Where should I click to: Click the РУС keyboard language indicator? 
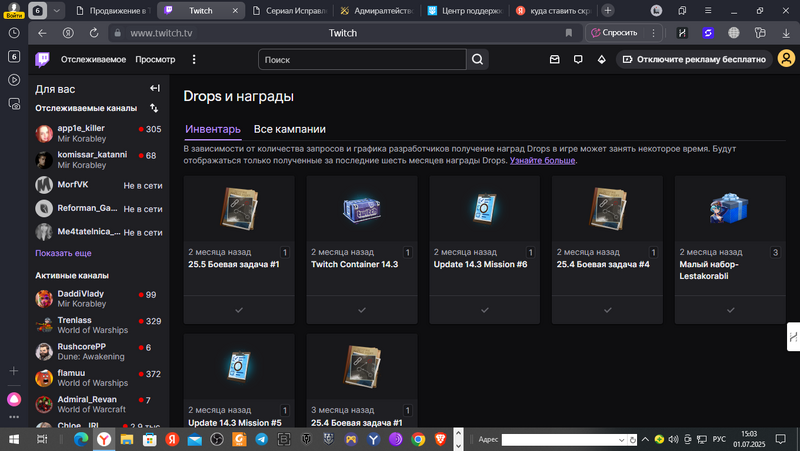pos(719,439)
